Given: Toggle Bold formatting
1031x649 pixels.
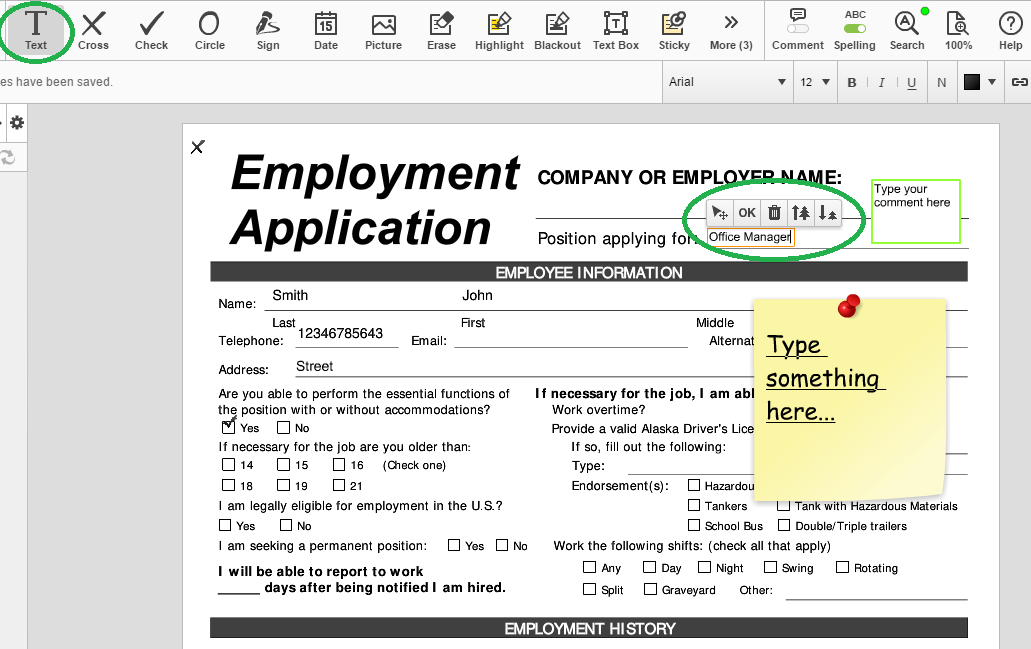Looking at the screenshot, I should (852, 82).
